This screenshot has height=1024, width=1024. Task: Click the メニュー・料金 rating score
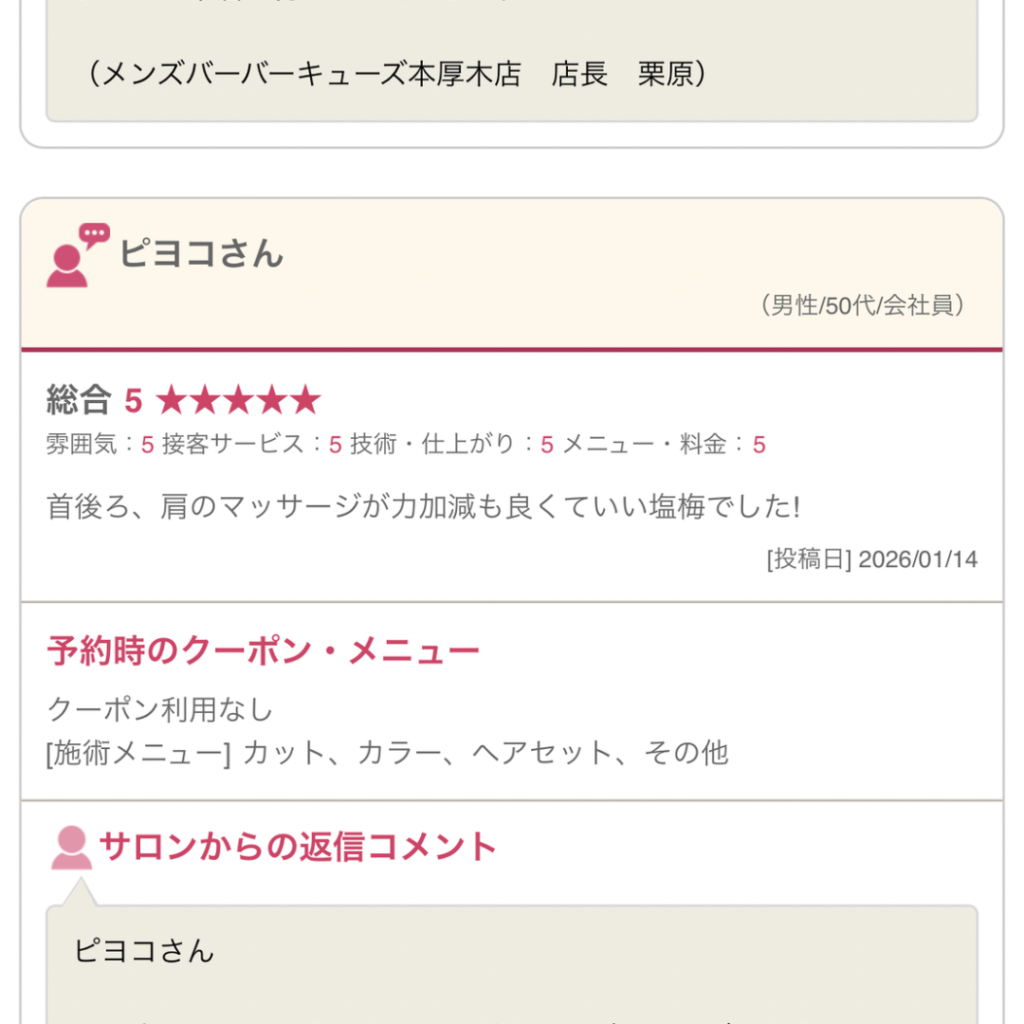pos(759,445)
